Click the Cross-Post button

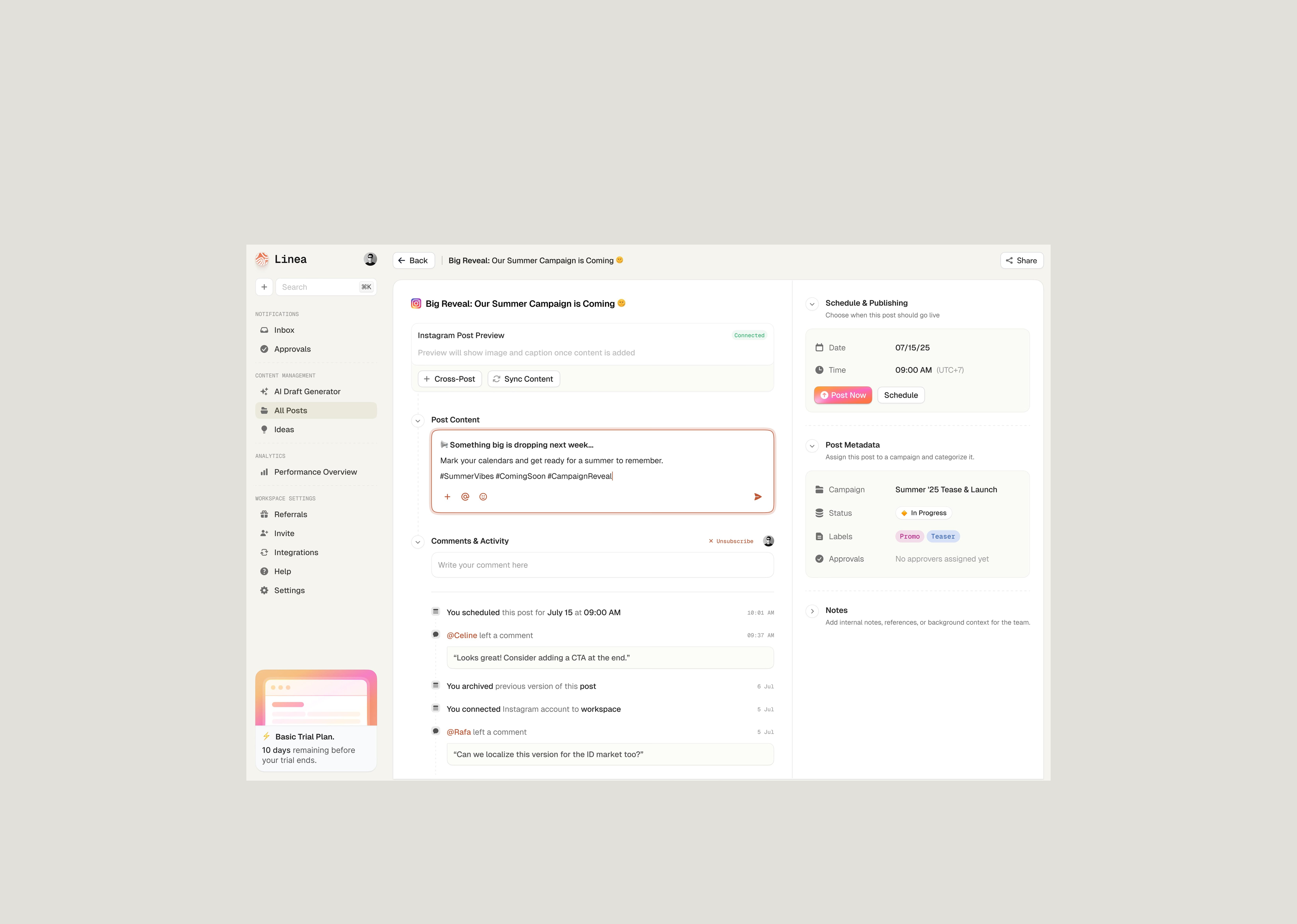tap(449, 379)
